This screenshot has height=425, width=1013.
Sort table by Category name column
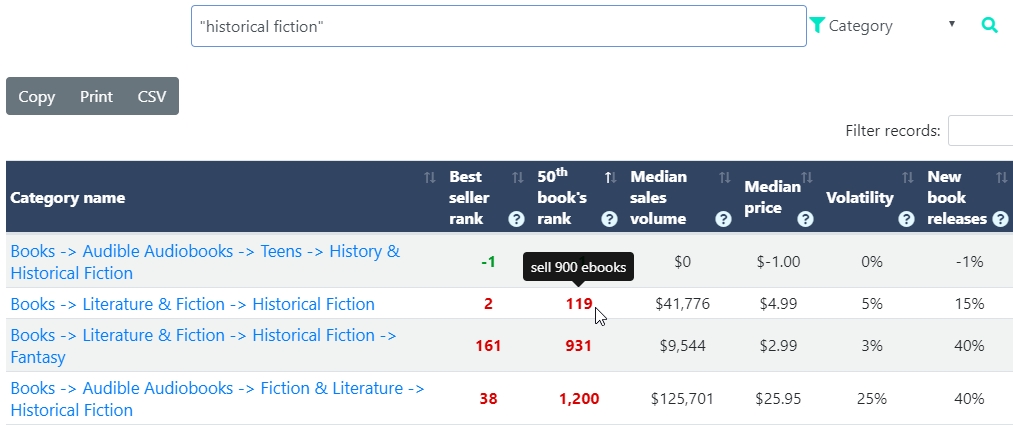430,178
